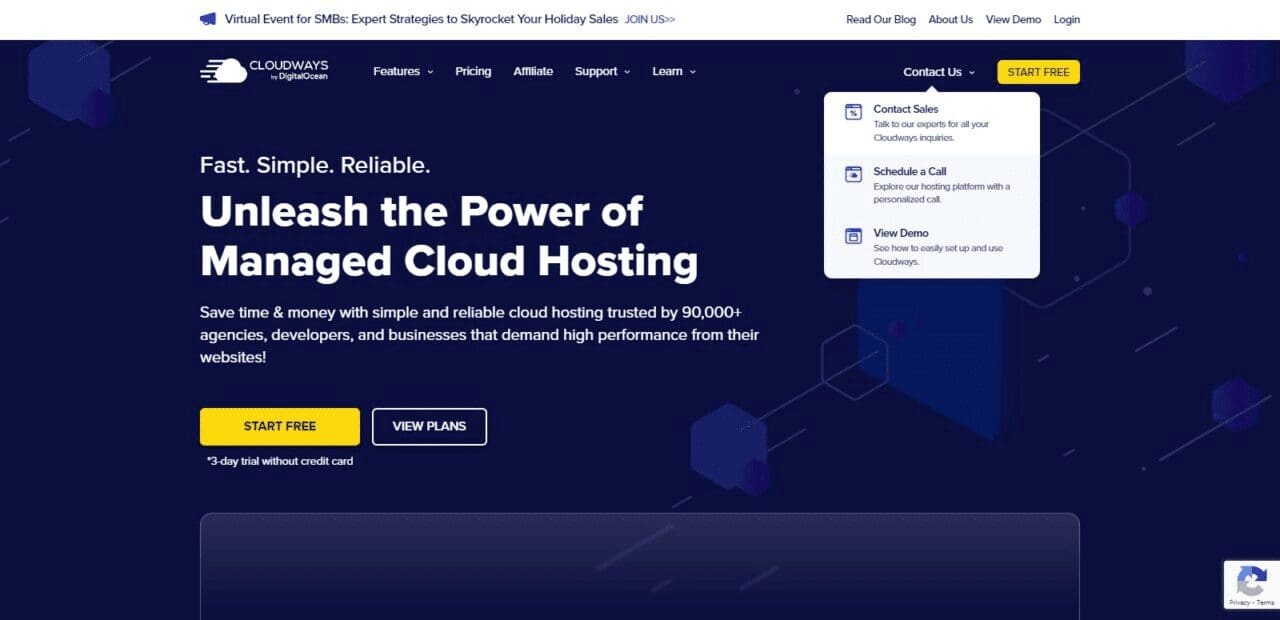Screen dimensions: 1280x620
Task: Click the reCAPTCHA badge icon
Action: 1252,580
